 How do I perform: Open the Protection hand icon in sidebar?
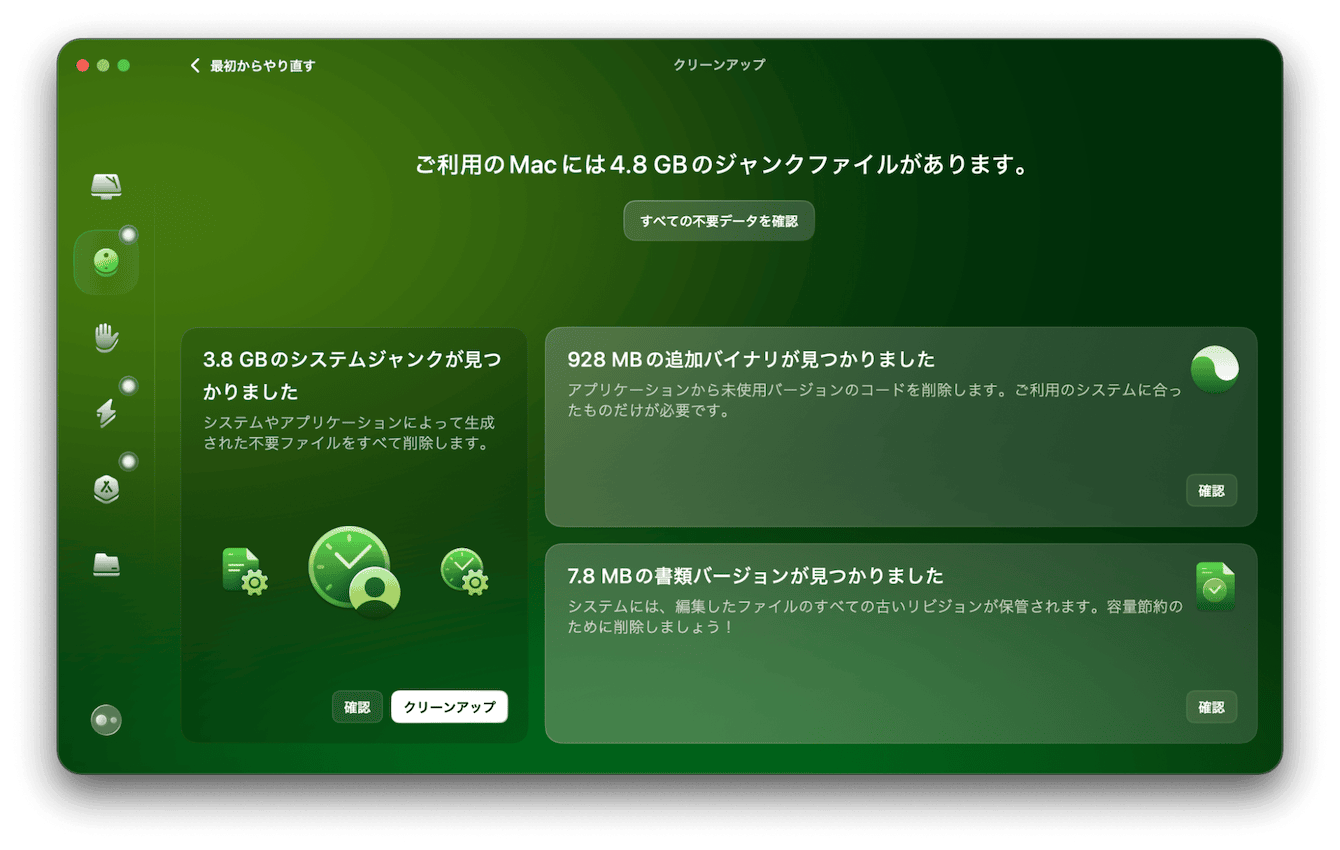pyautogui.click(x=106, y=338)
